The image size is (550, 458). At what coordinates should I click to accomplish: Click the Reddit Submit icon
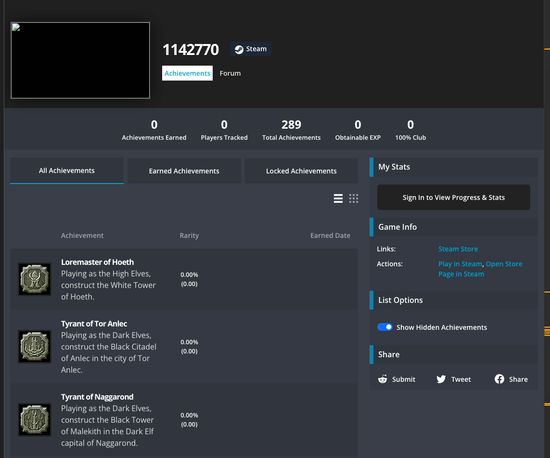382,379
